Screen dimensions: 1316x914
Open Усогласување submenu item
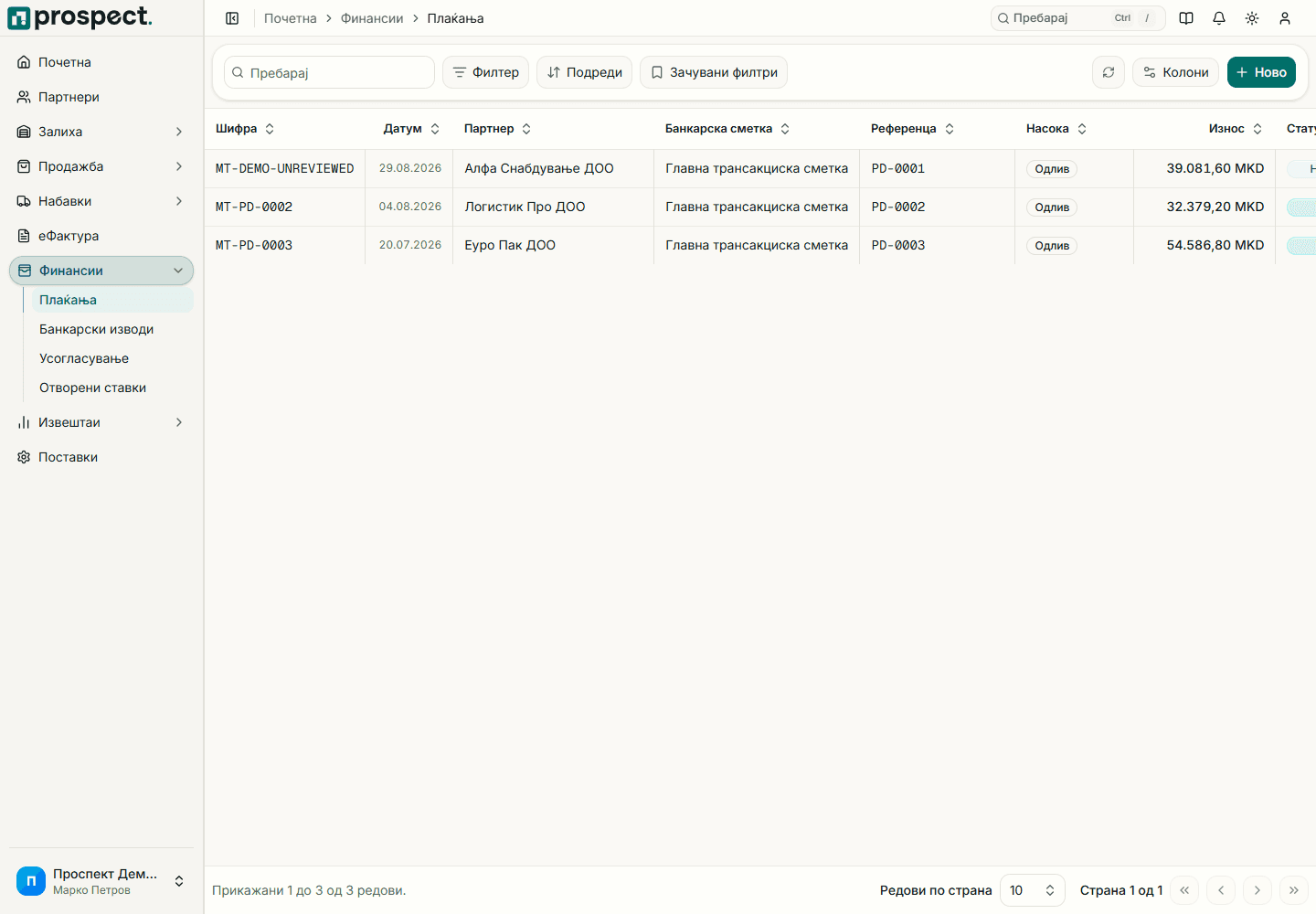point(112,358)
